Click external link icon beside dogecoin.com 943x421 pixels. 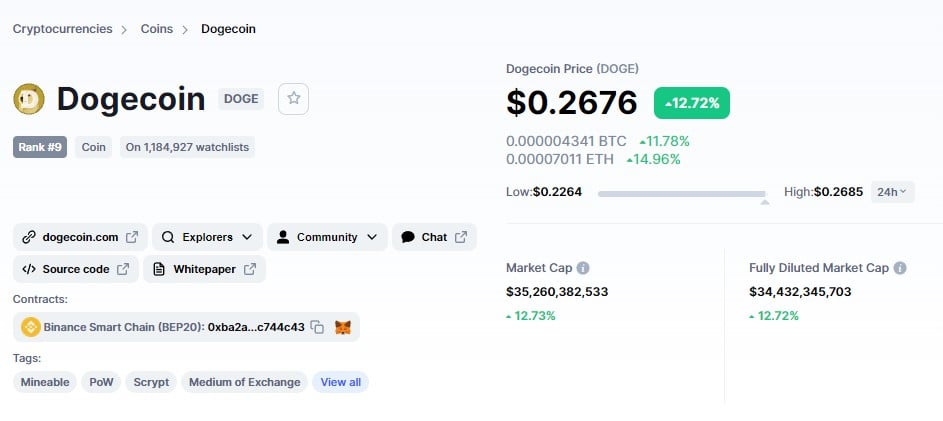(132, 237)
